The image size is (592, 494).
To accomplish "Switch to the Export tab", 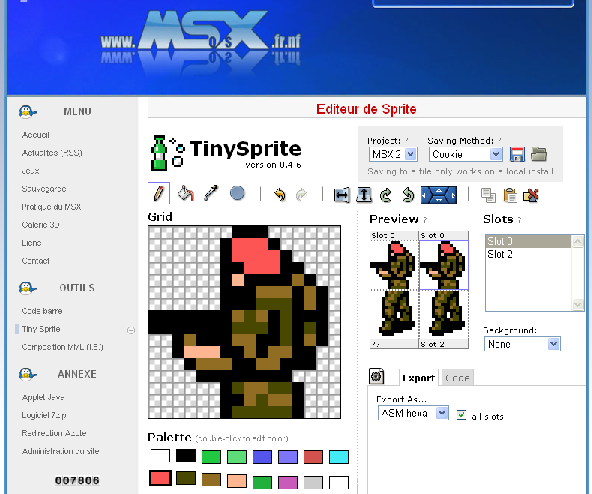I will click(418, 378).
